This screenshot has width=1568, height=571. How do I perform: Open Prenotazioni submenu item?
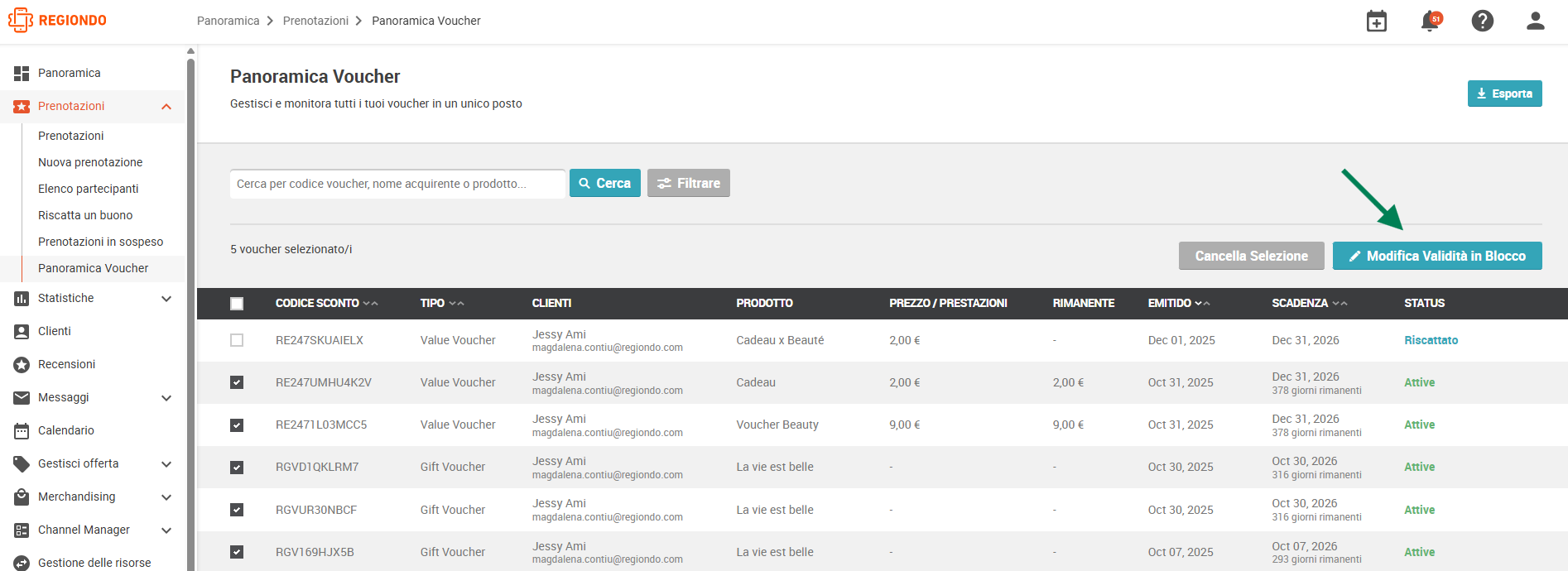[x=71, y=136]
